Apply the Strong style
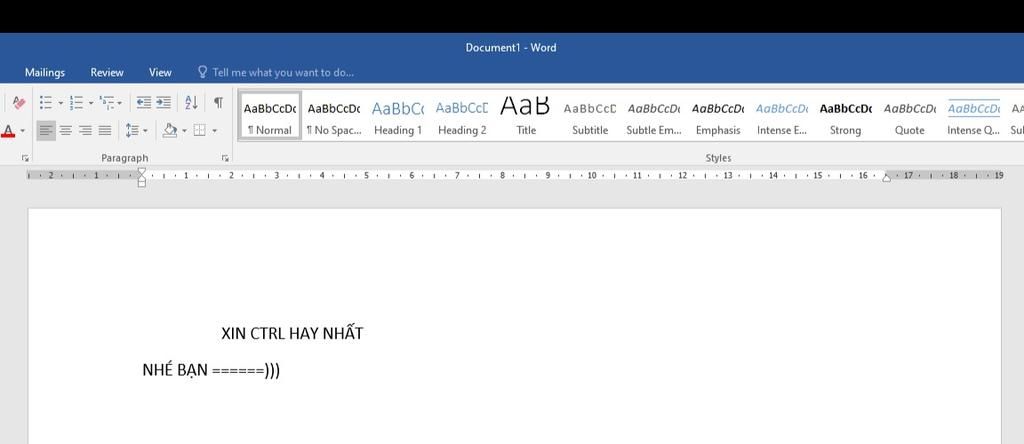The height and width of the screenshot is (444, 1024). pyautogui.click(x=845, y=116)
